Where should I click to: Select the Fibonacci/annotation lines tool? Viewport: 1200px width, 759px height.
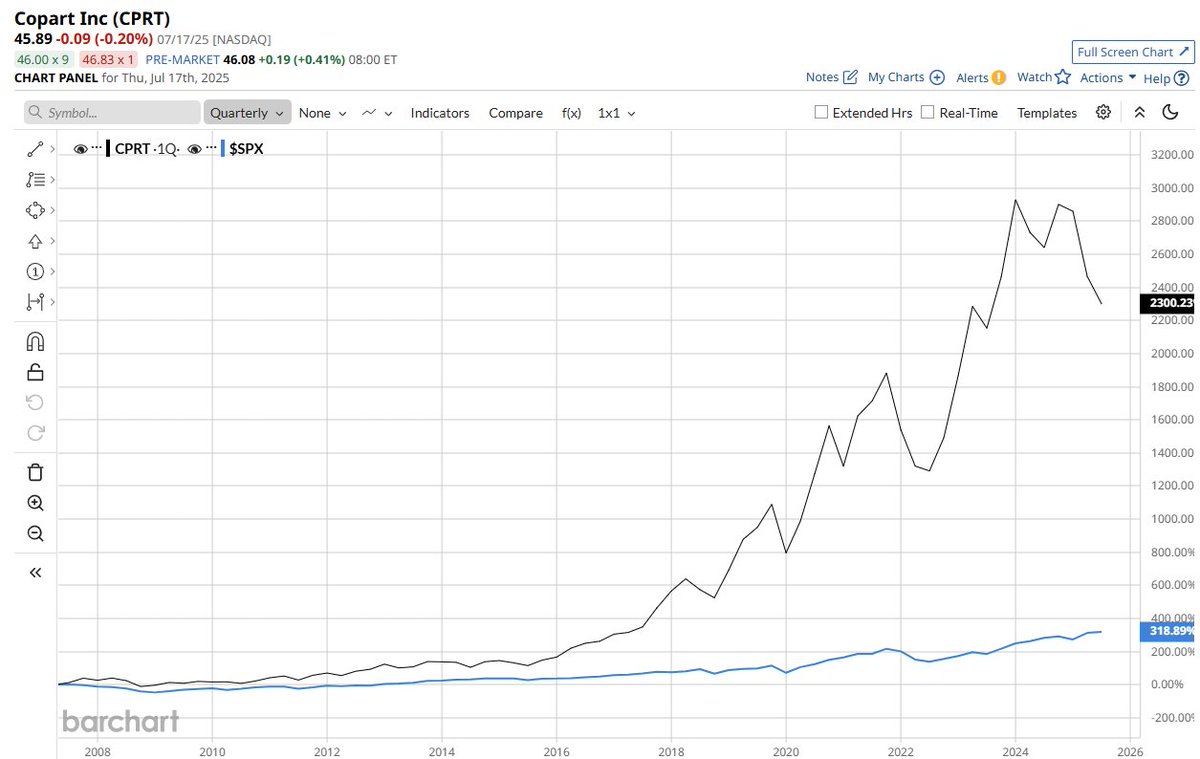[x=35, y=180]
